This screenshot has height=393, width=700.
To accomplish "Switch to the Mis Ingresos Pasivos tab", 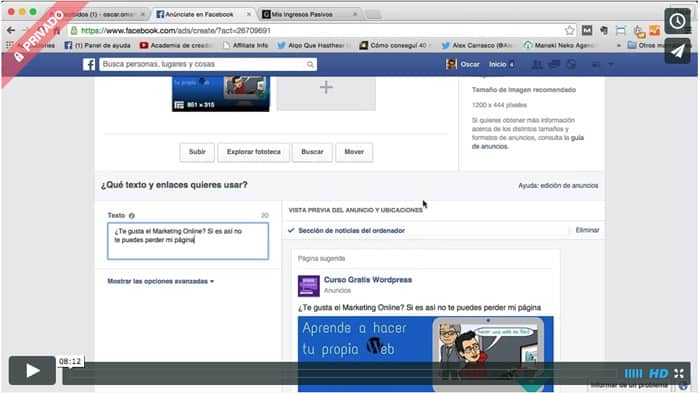I will click(x=302, y=14).
